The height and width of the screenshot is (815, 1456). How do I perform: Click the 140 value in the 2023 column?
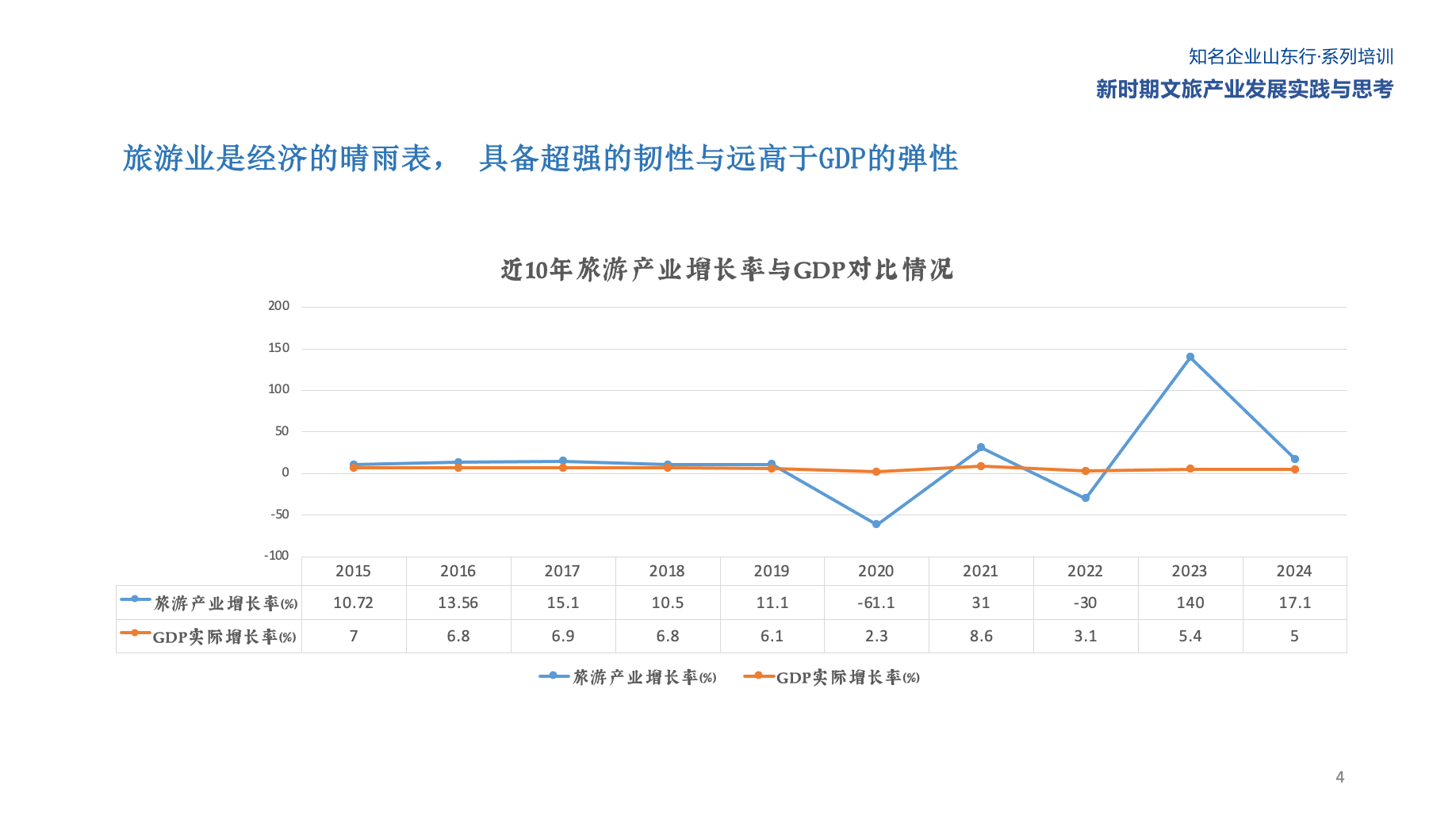[x=1190, y=603]
